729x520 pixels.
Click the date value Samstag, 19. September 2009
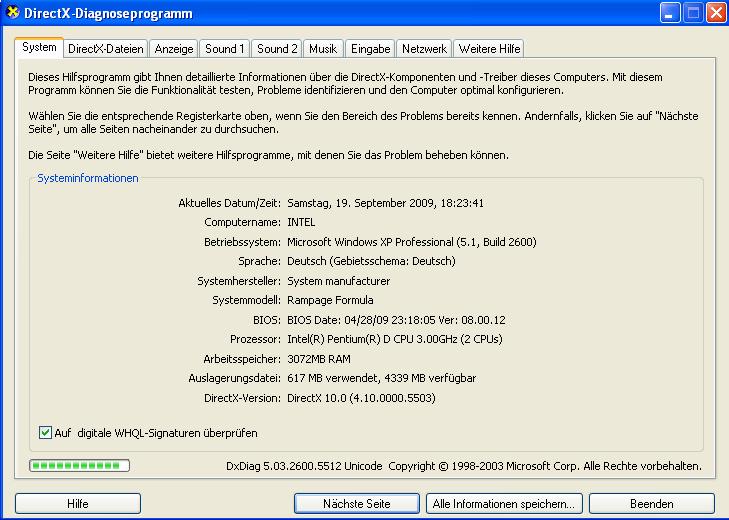click(385, 203)
